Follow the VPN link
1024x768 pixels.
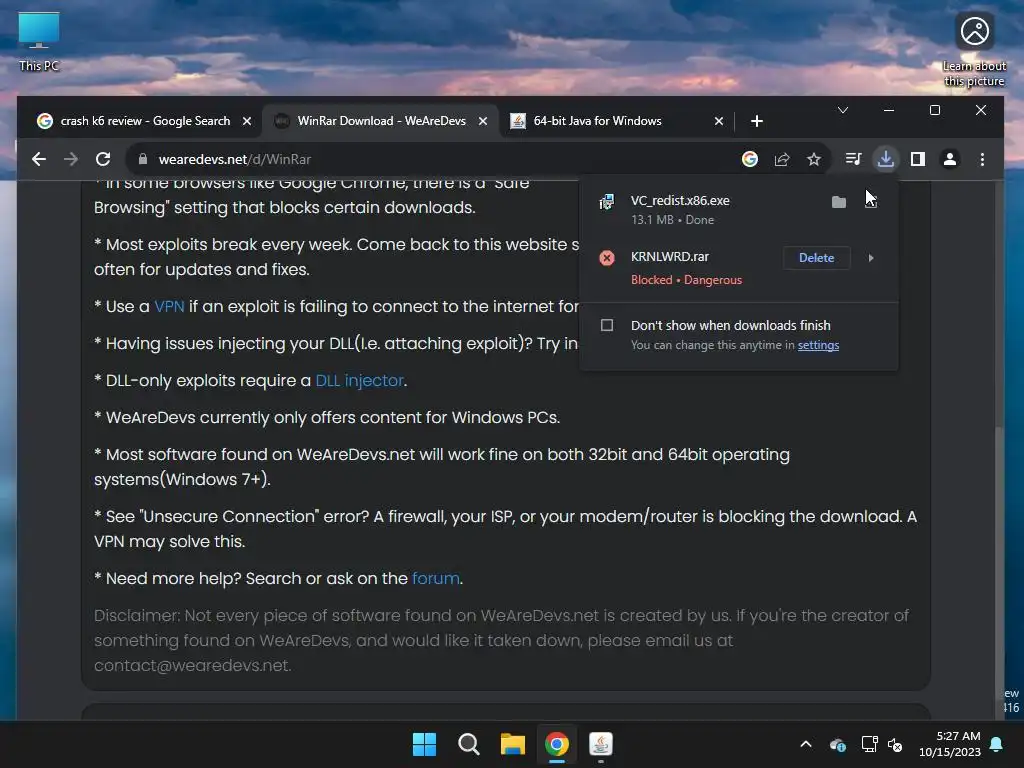tap(169, 306)
